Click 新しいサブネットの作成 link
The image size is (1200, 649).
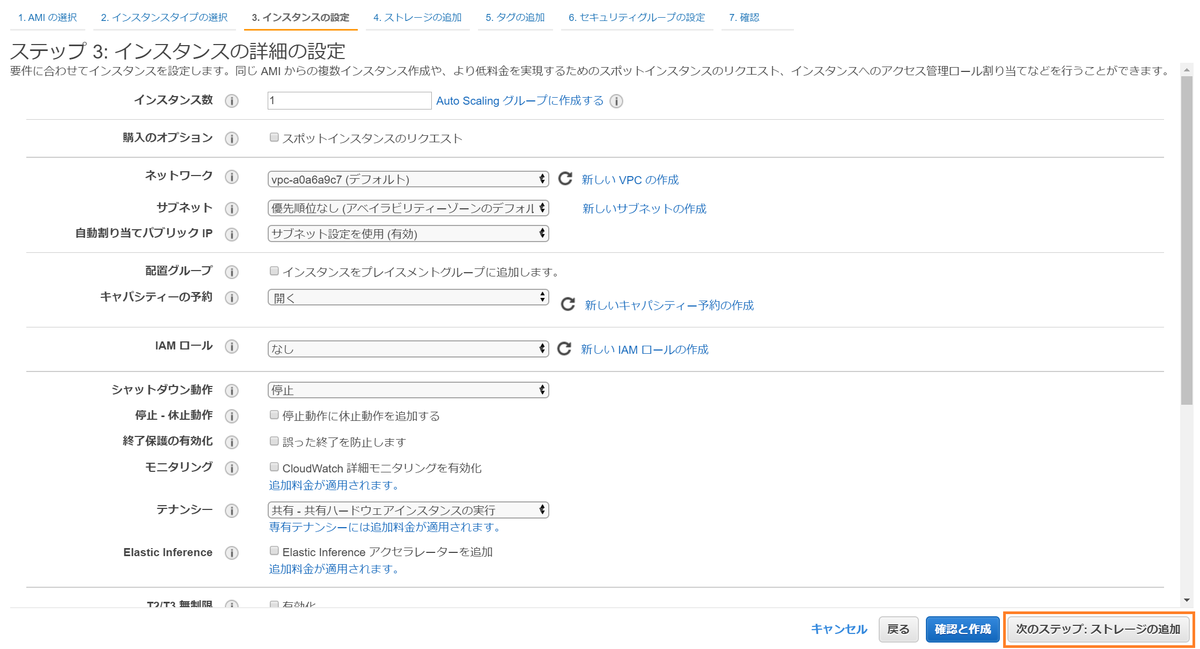645,208
